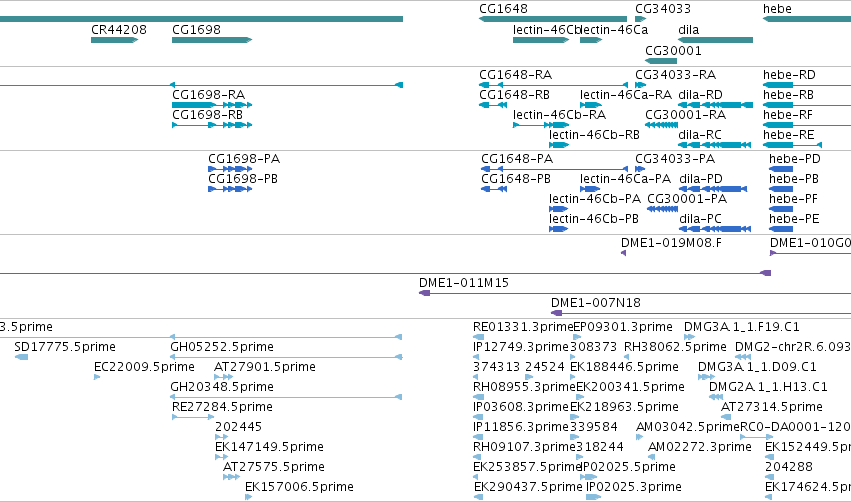
Task: Click the CG30001 gene label
Action: click(x=673, y=51)
